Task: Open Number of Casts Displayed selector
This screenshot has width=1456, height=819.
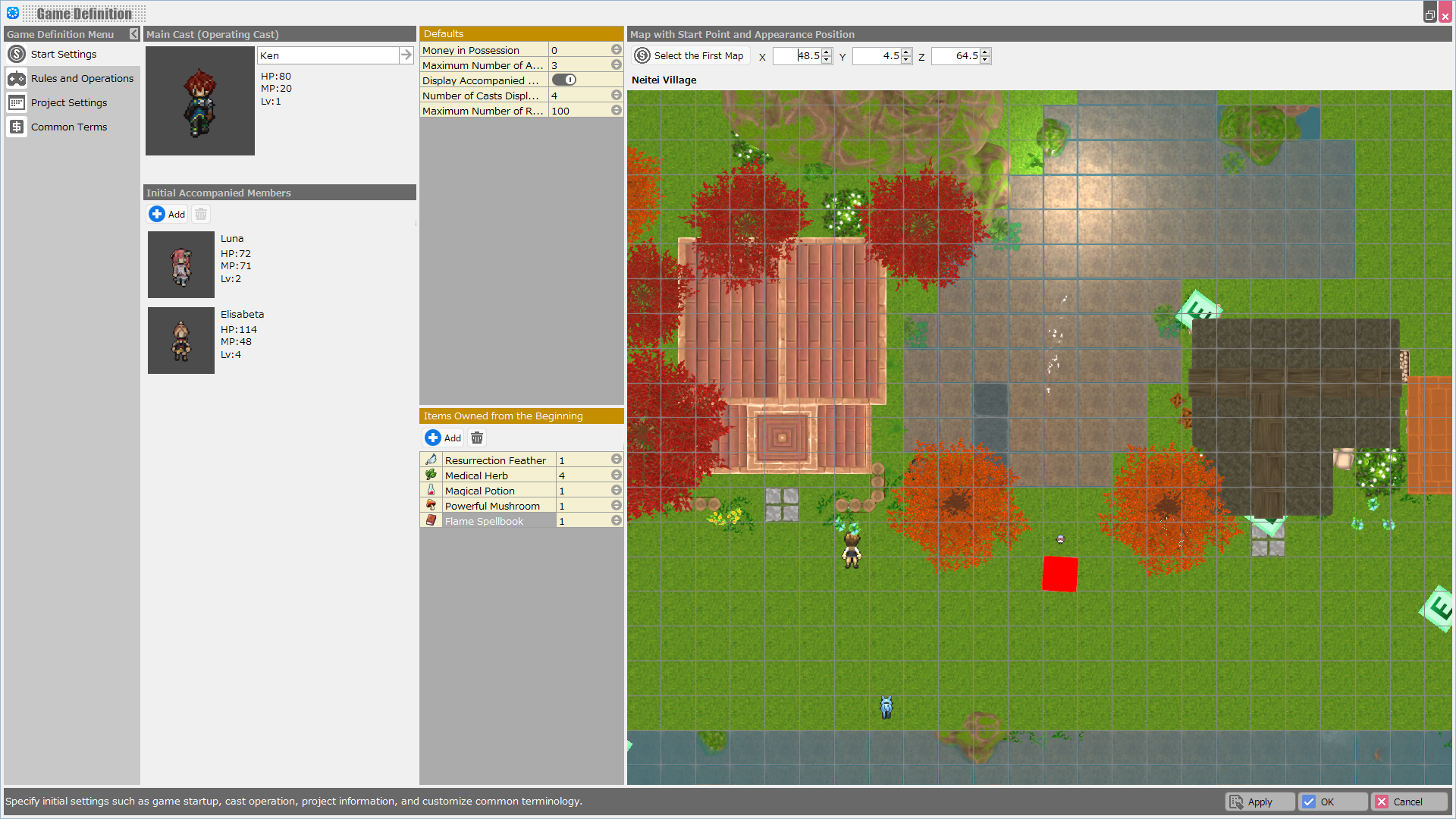Action: (x=616, y=96)
